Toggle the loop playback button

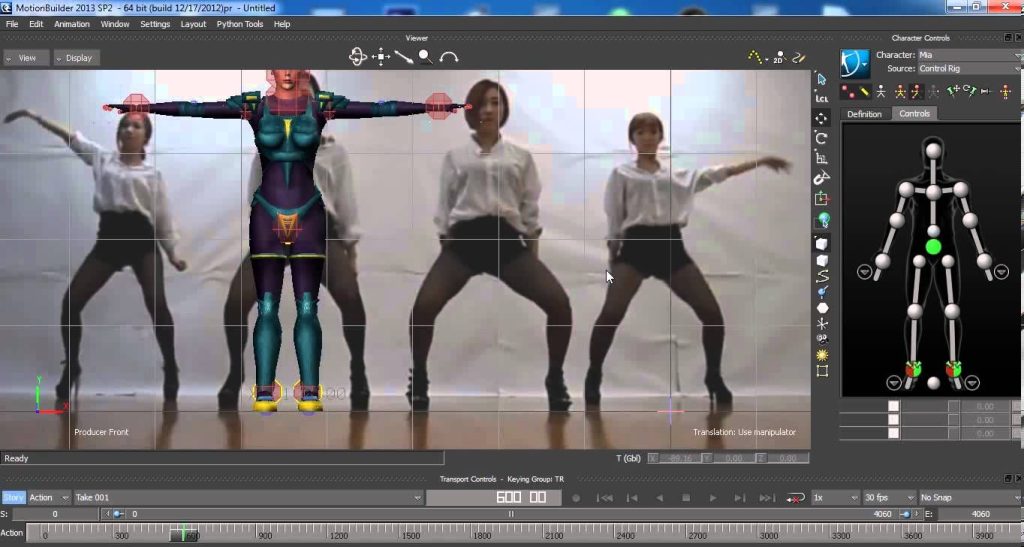point(795,497)
